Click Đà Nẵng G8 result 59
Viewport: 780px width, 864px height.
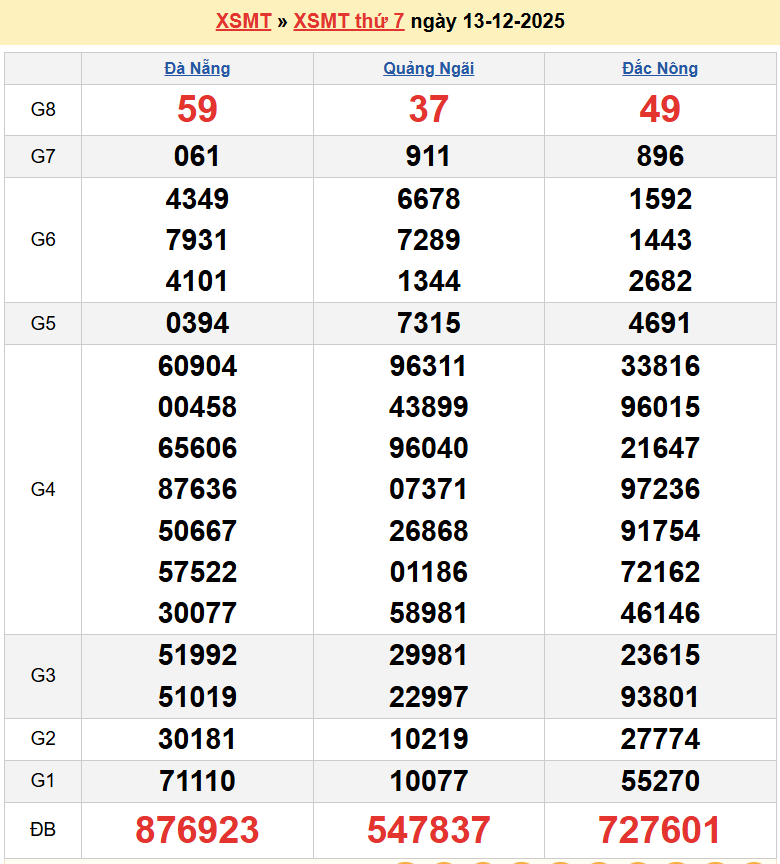coord(197,109)
